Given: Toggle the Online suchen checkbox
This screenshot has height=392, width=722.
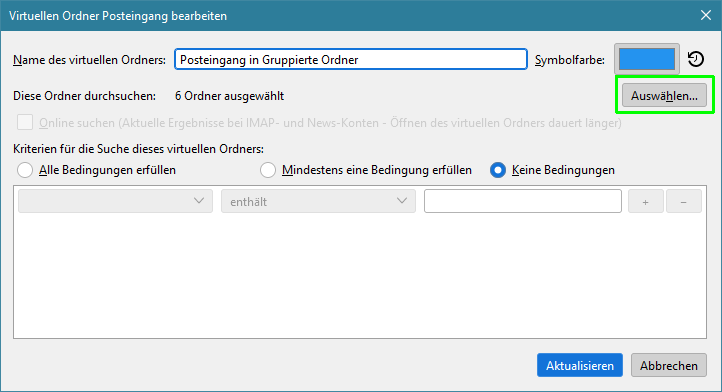Looking at the screenshot, I should pos(25,123).
